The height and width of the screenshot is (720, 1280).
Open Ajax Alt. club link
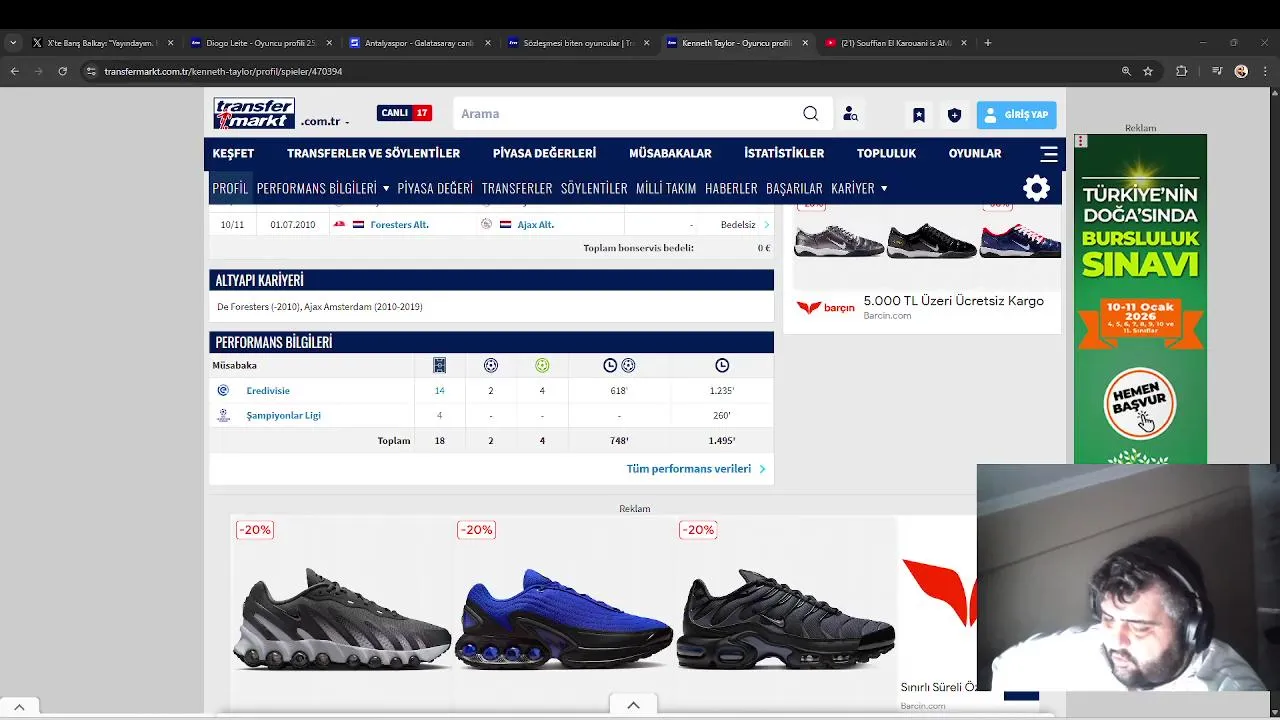coord(535,225)
